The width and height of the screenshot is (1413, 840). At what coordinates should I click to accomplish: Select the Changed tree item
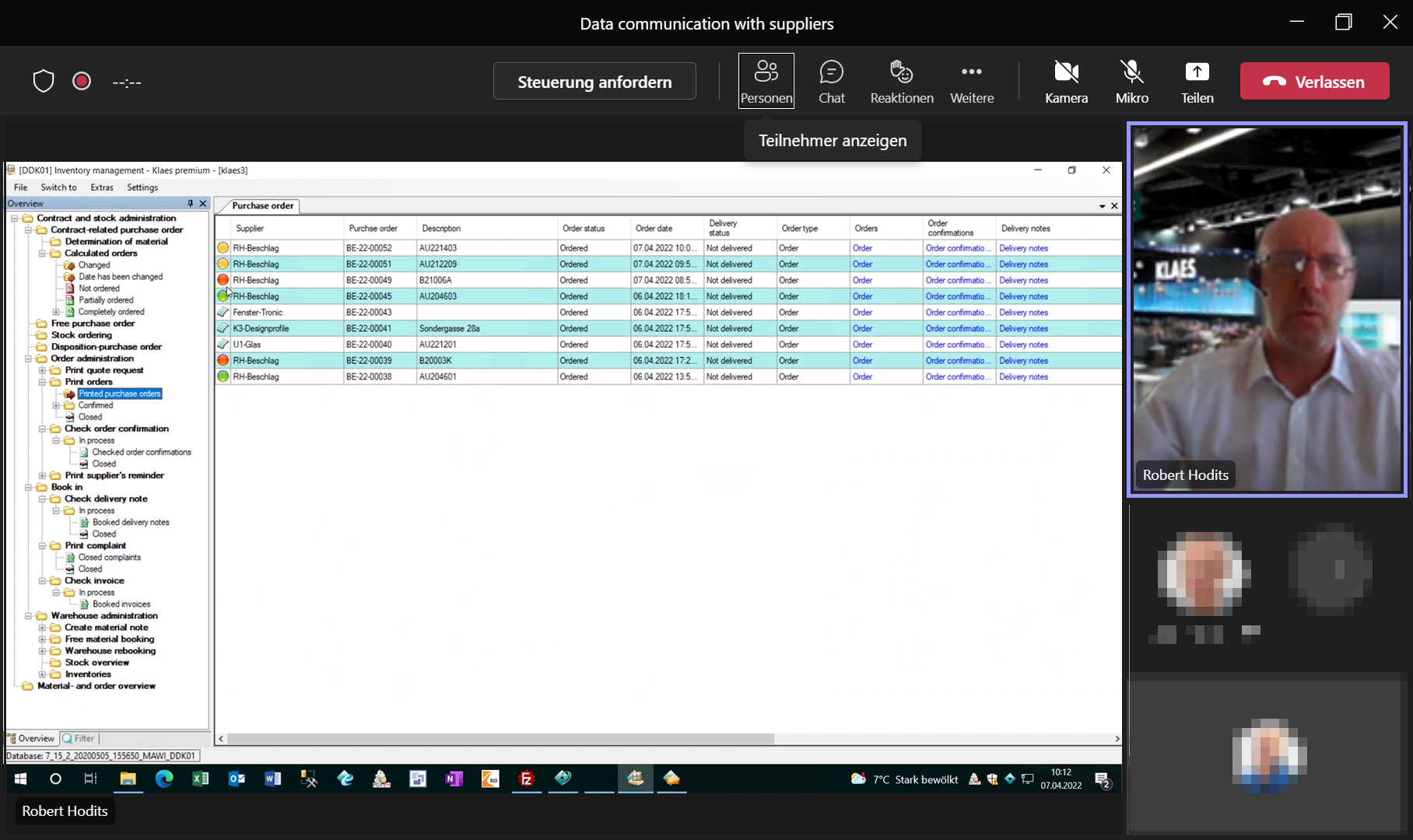[94, 265]
